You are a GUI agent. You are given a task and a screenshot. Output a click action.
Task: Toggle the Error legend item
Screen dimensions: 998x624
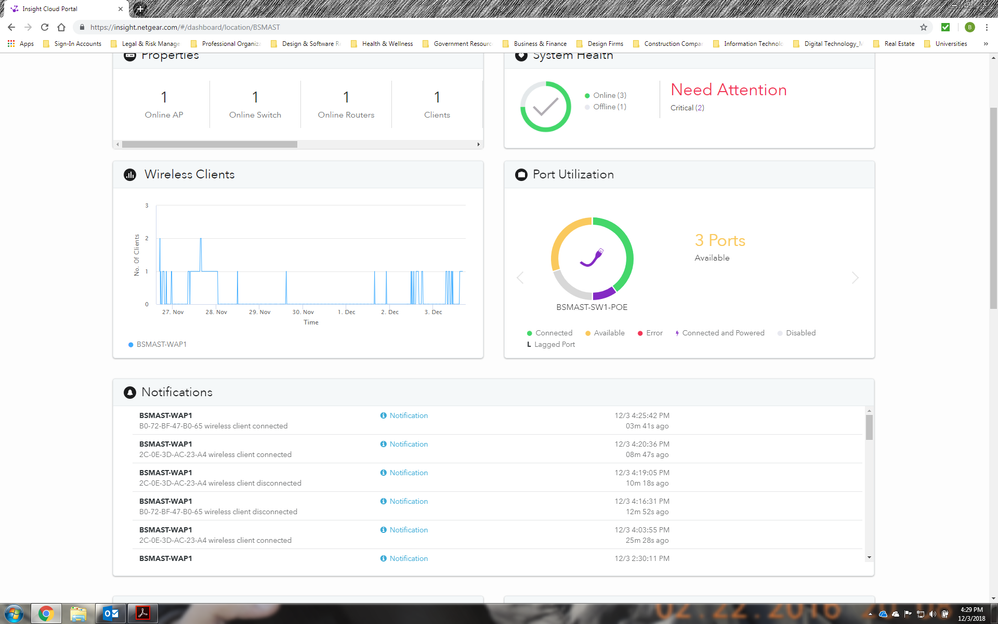click(x=650, y=333)
